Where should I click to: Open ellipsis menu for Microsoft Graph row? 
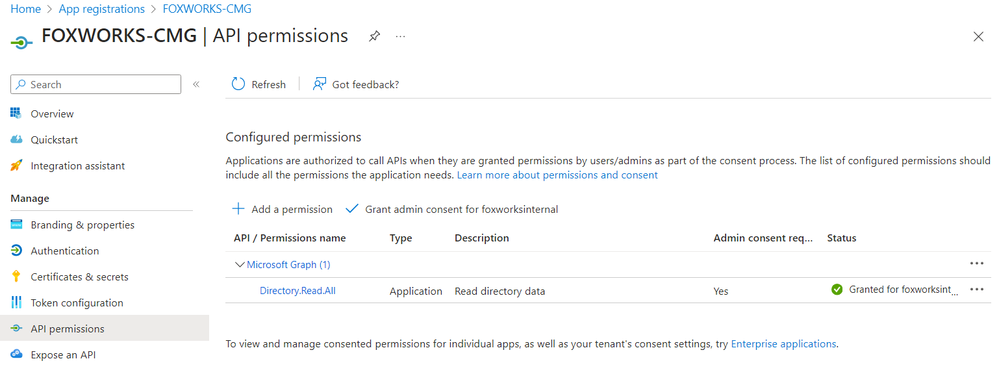(x=976, y=263)
